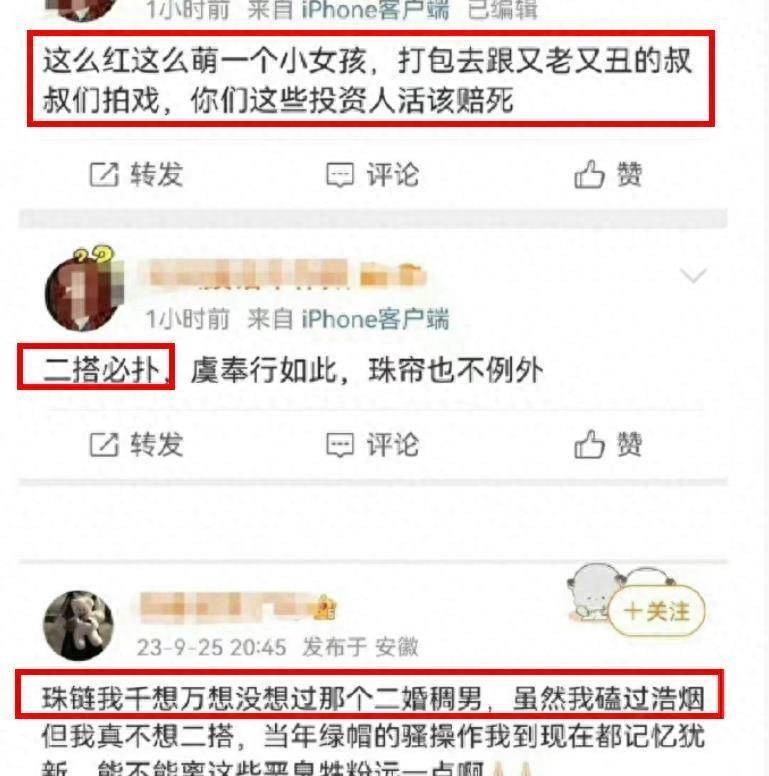This screenshot has width=769, height=776.
Task: Open blurred username of second poster
Action: point(247,274)
